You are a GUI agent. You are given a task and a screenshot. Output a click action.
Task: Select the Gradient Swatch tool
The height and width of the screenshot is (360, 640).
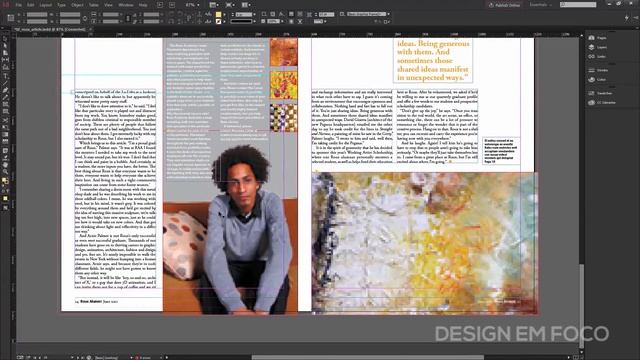coord(5,134)
